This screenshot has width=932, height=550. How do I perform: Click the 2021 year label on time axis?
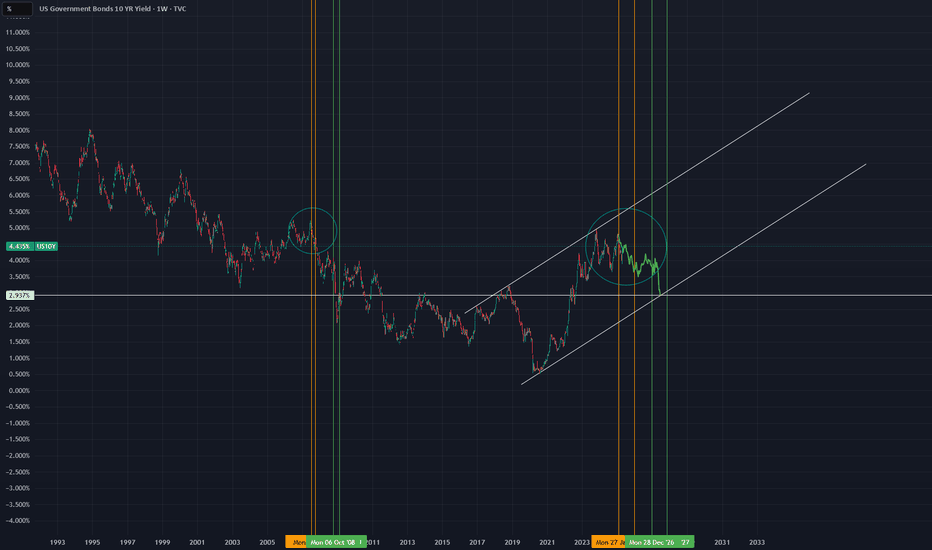pyautogui.click(x=547, y=542)
